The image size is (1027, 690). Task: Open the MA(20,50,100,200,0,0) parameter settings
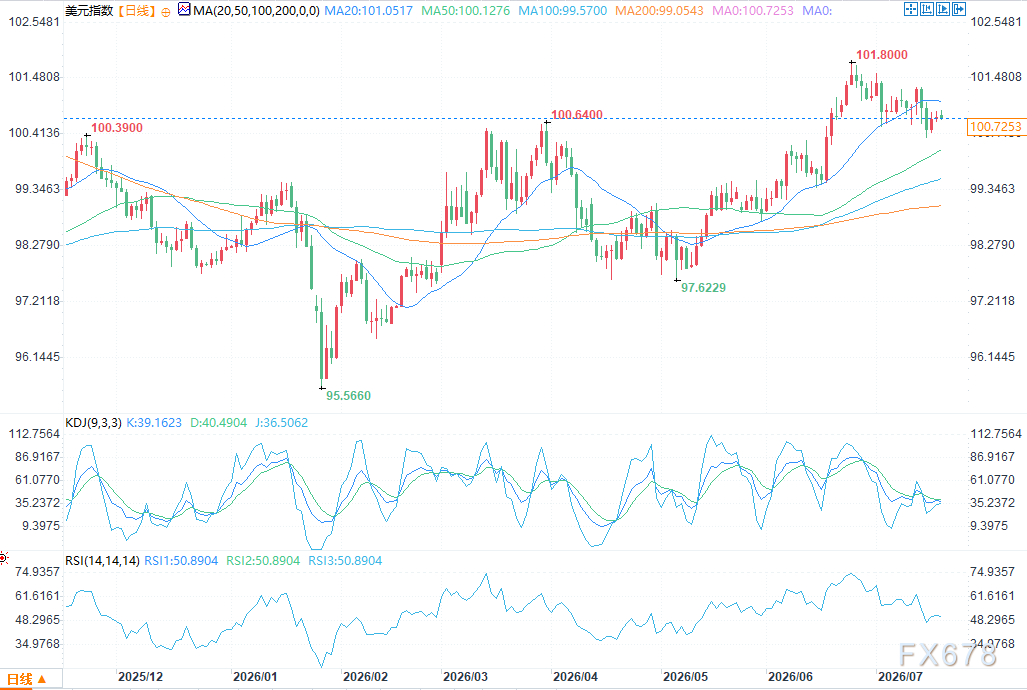click(256, 10)
